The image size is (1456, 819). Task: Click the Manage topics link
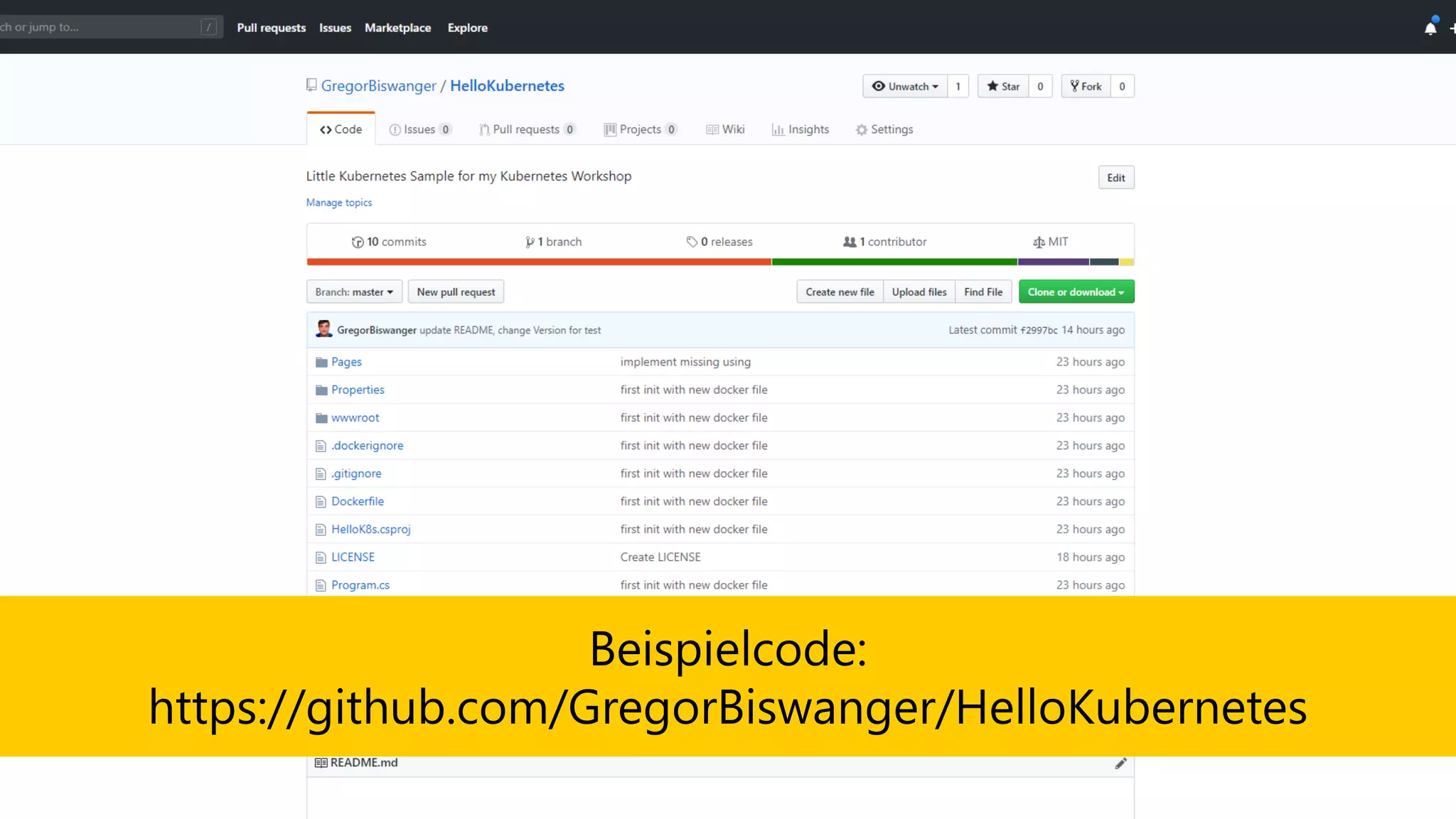339,203
